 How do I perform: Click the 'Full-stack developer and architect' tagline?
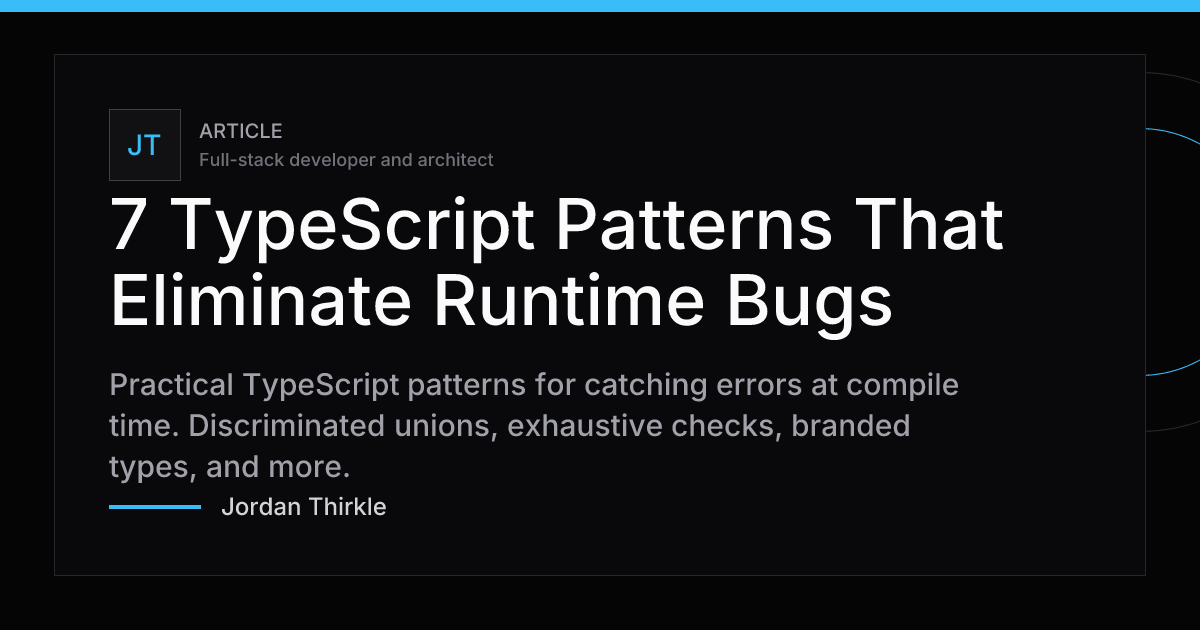(x=346, y=160)
